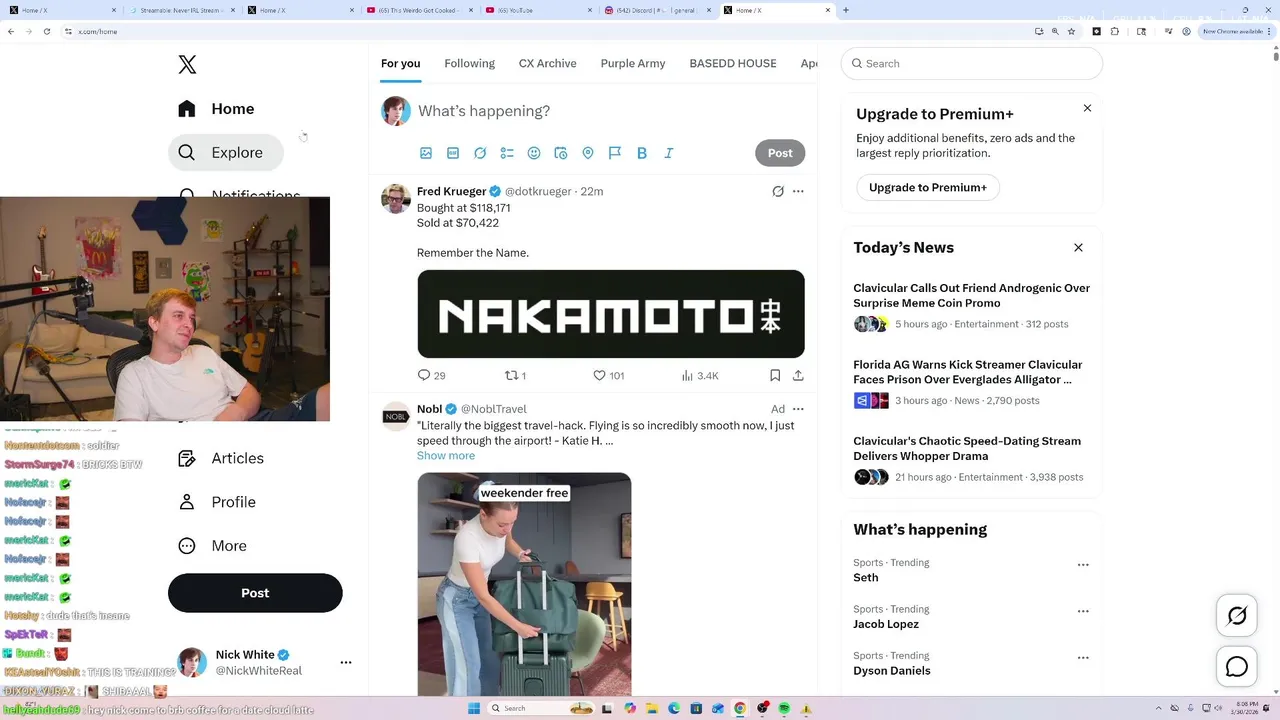
Task: Expand Nobl ad with Show more
Action: 446,456
